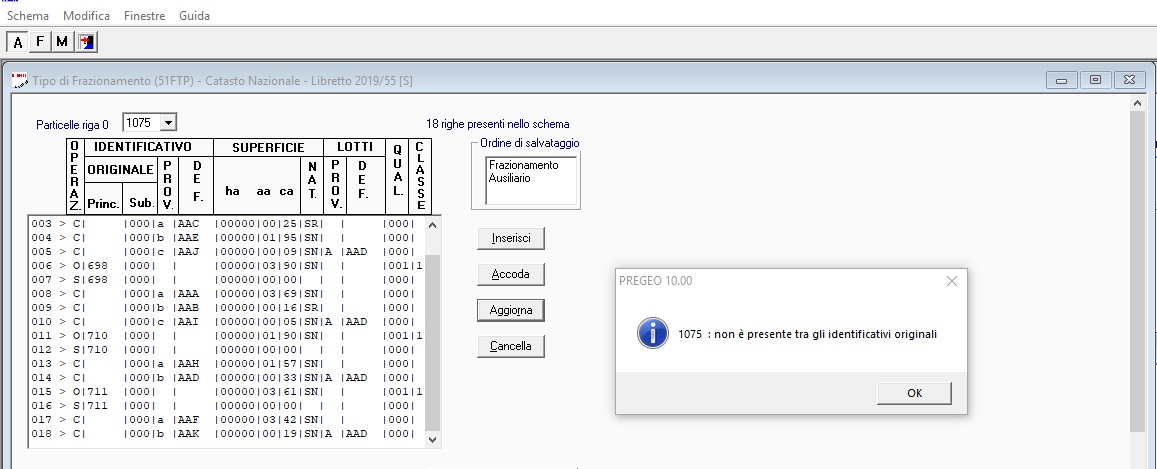Viewport: 1157px width, 469px height.
Task: Click the exit icon with red arrow
Action: (86, 41)
